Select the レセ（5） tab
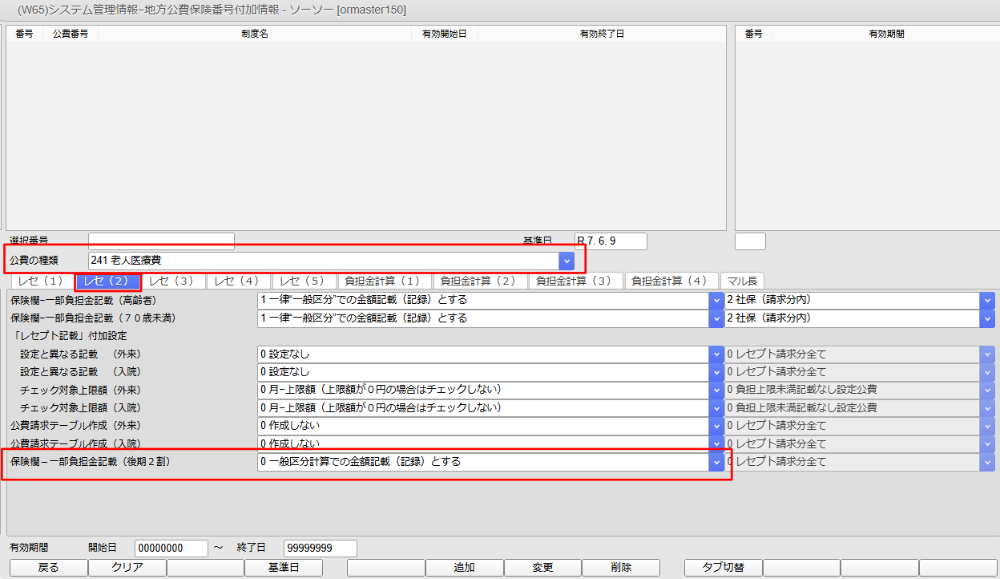1000x579 pixels. point(302,281)
